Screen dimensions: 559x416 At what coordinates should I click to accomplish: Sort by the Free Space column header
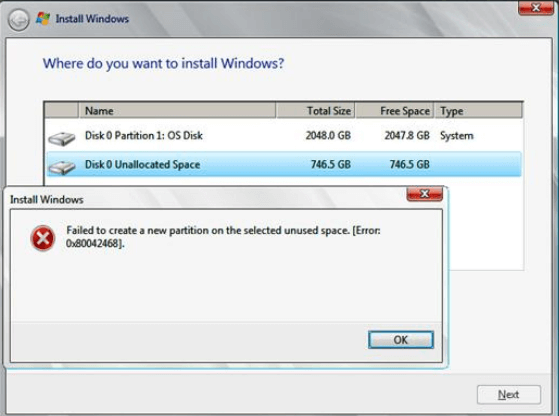tap(395, 111)
